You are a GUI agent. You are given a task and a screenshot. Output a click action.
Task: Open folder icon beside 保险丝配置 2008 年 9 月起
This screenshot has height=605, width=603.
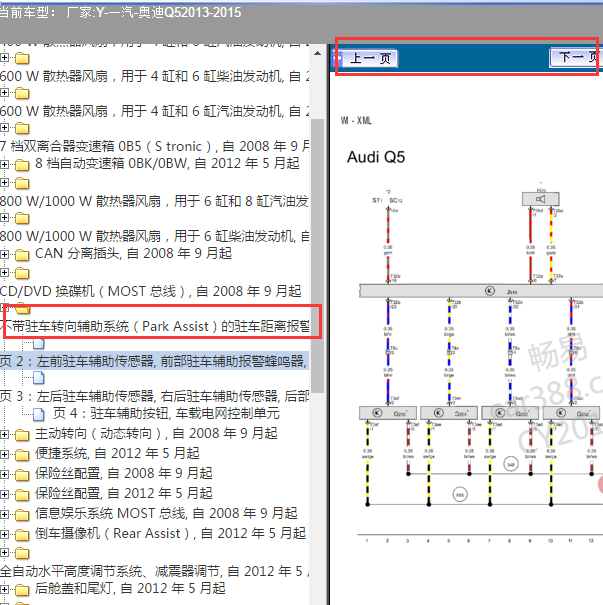[22, 475]
